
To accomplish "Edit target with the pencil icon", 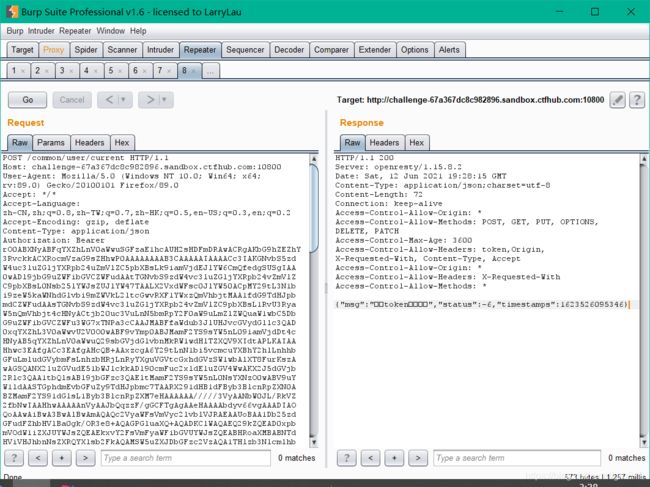I will [617, 100].
